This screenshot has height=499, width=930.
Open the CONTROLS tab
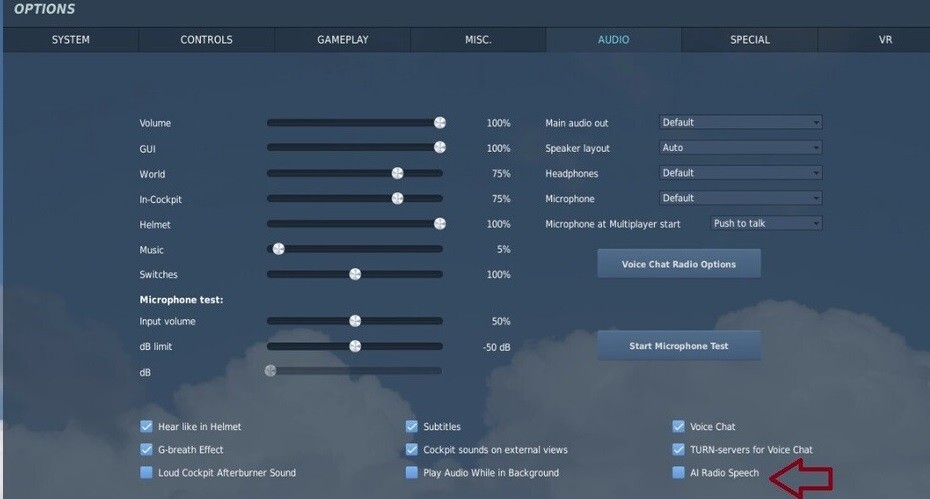(x=206, y=40)
